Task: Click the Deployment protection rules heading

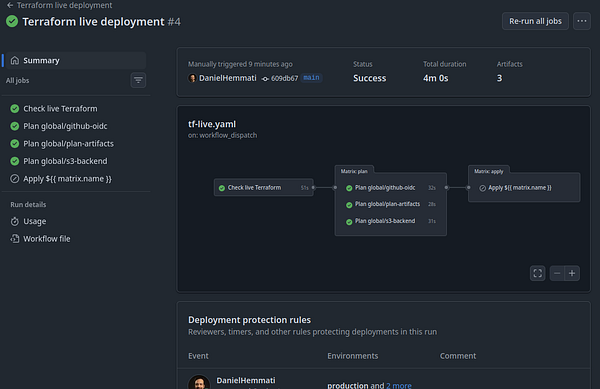Action: coord(249,320)
